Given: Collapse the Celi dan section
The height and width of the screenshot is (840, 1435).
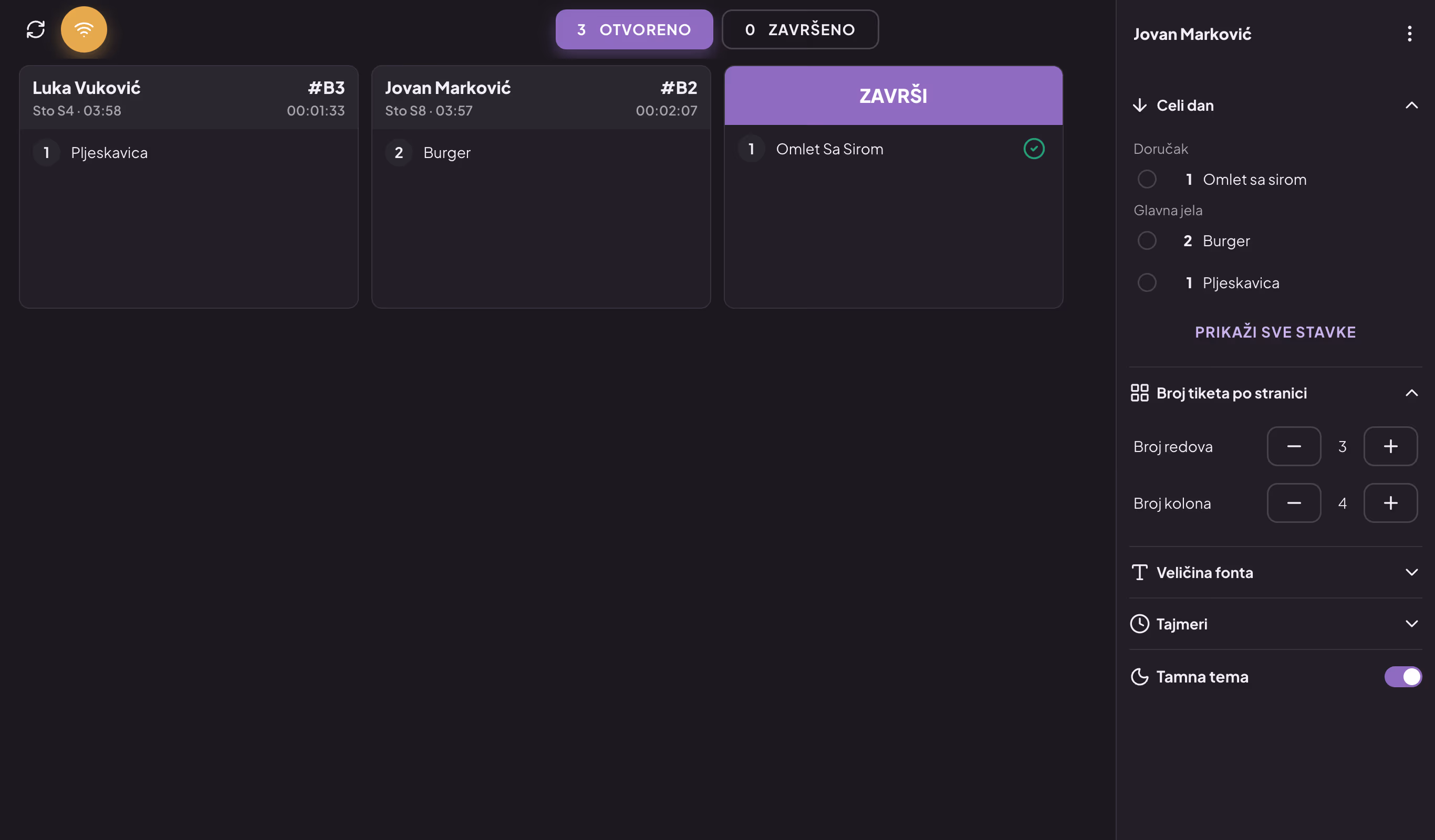Looking at the screenshot, I should (x=1411, y=106).
